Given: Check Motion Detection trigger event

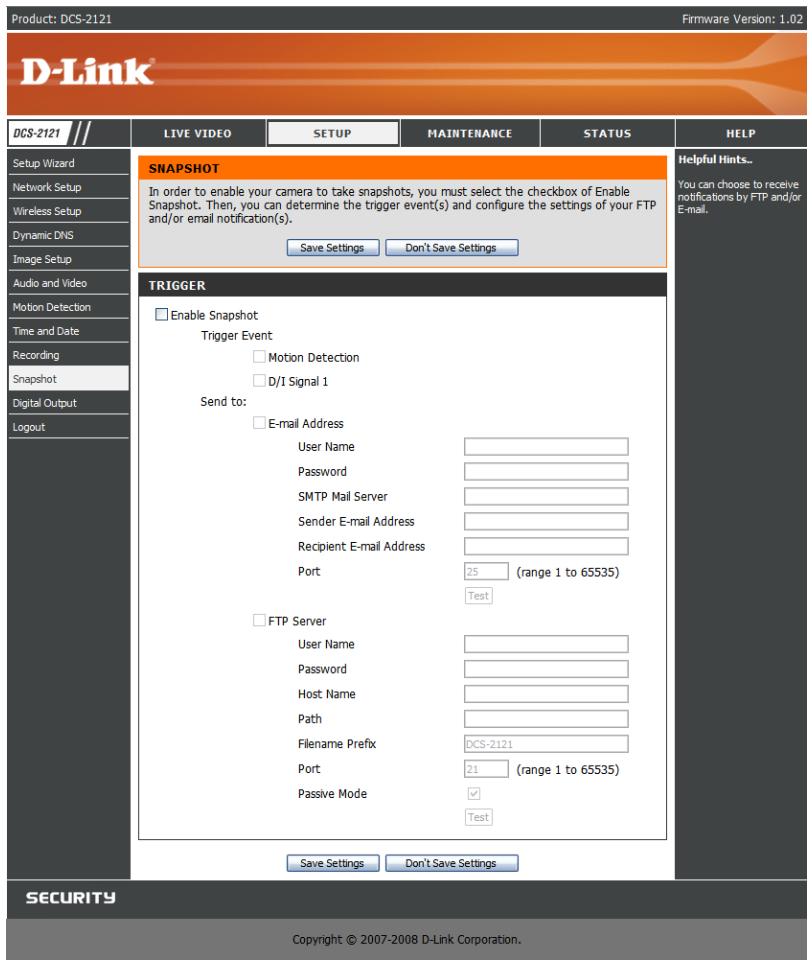Looking at the screenshot, I should (259, 356).
